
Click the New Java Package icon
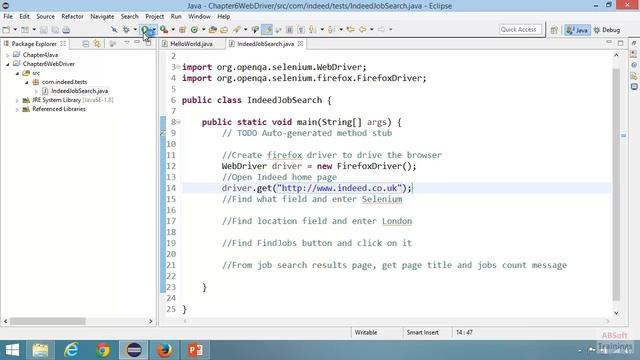click(182, 30)
